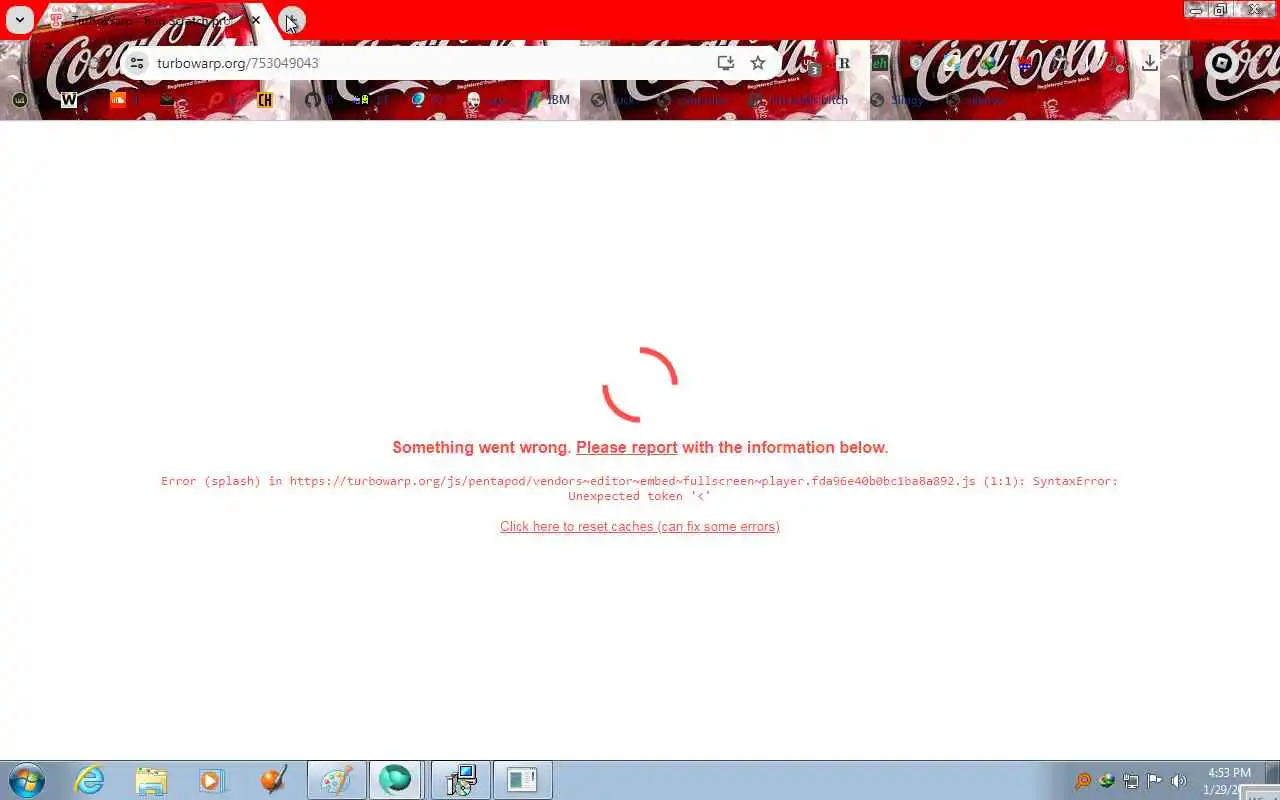
Task: Click the SyntaxError splash error message text
Action: [640, 488]
